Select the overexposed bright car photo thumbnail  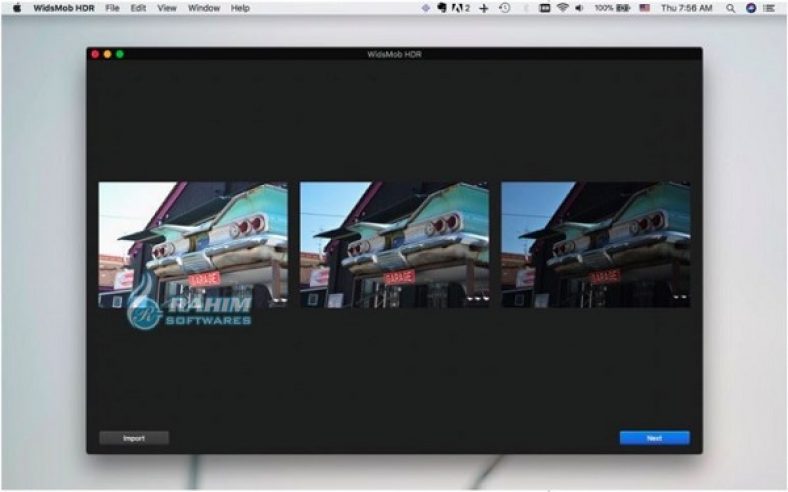click(193, 245)
